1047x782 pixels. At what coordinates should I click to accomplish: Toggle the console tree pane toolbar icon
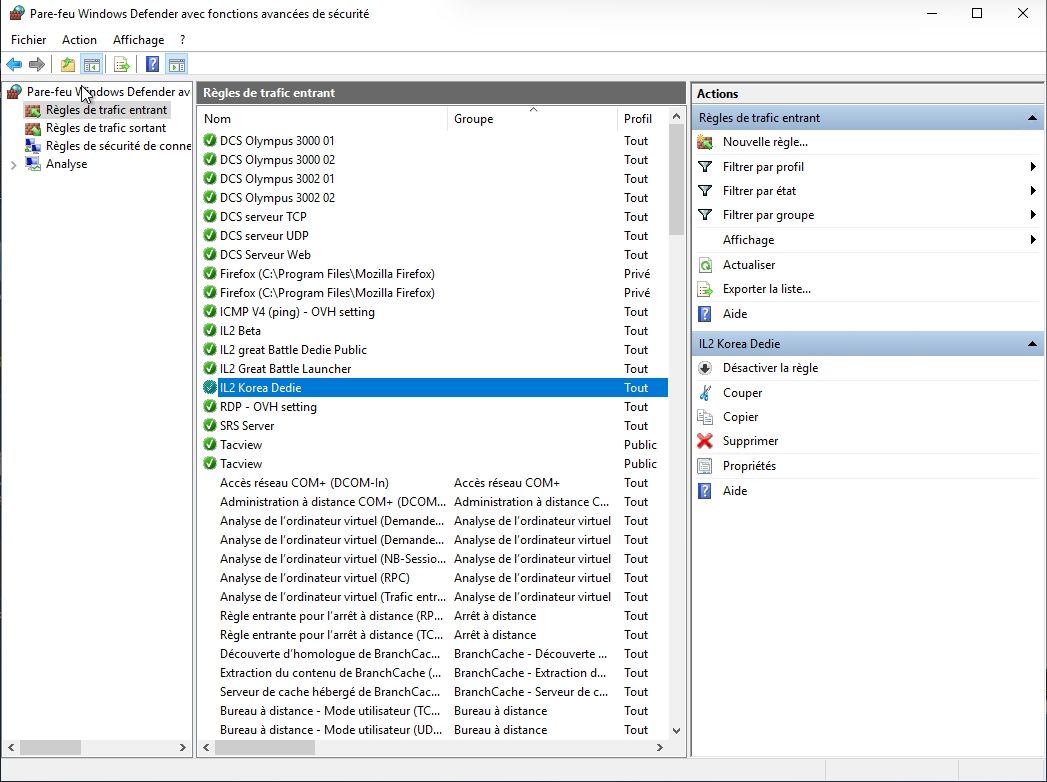[91, 64]
